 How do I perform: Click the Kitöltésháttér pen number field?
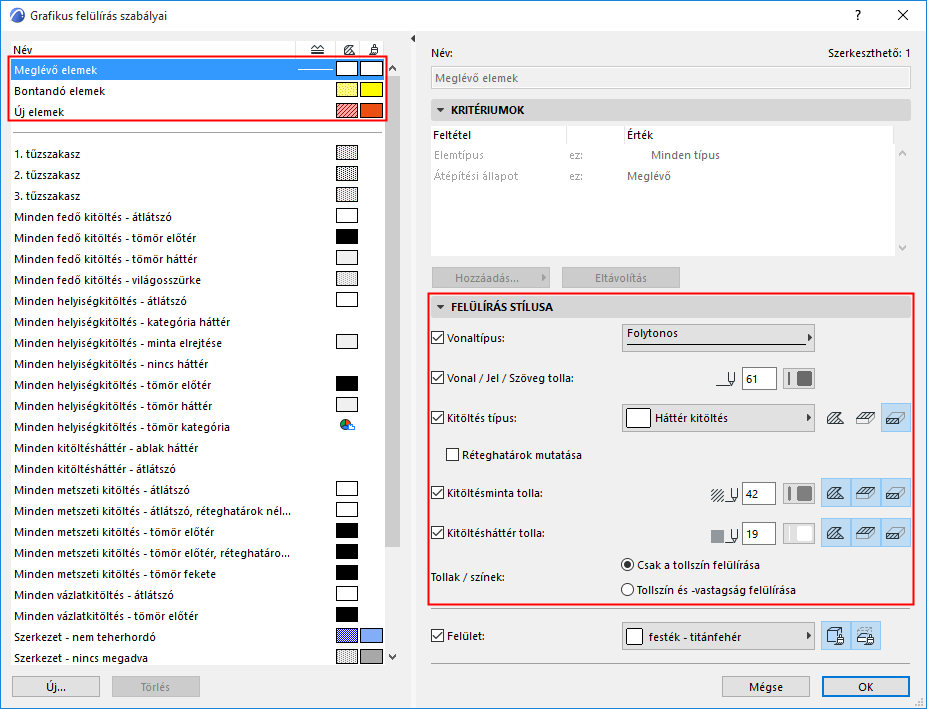click(x=759, y=534)
